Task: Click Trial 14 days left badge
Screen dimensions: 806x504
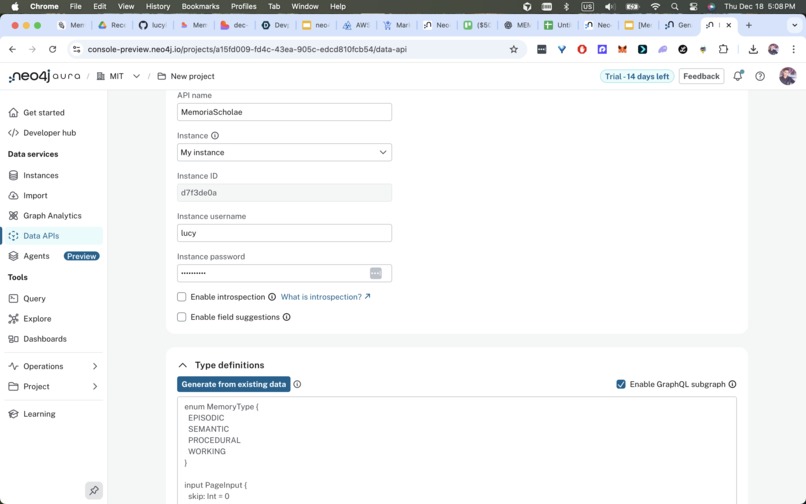Action: 637,77
